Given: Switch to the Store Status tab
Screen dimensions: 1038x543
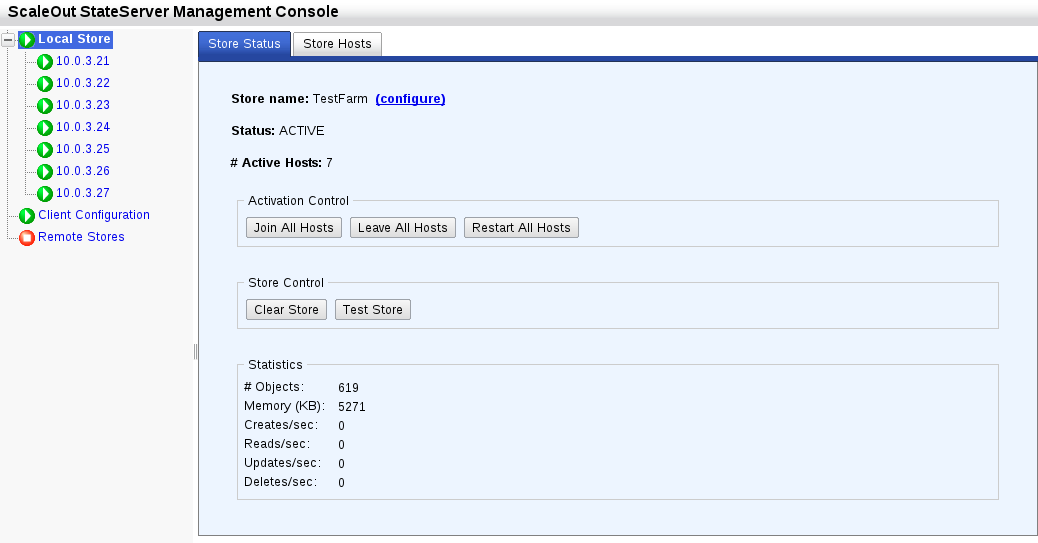Looking at the screenshot, I should click(x=244, y=44).
